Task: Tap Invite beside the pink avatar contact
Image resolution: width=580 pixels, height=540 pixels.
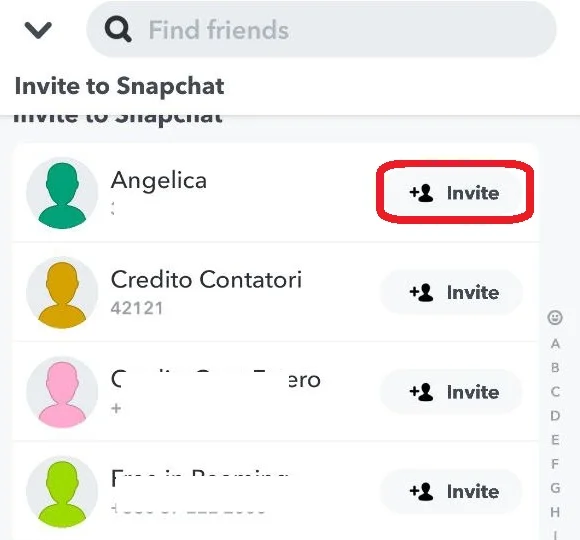Action: click(452, 392)
